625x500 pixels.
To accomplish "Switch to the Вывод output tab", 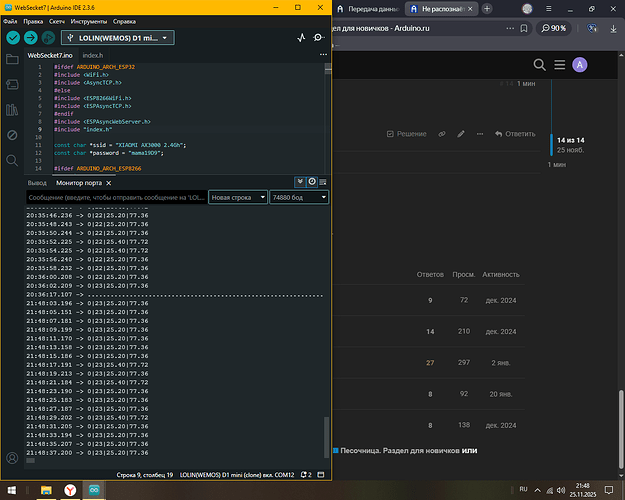I will click(x=37, y=183).
